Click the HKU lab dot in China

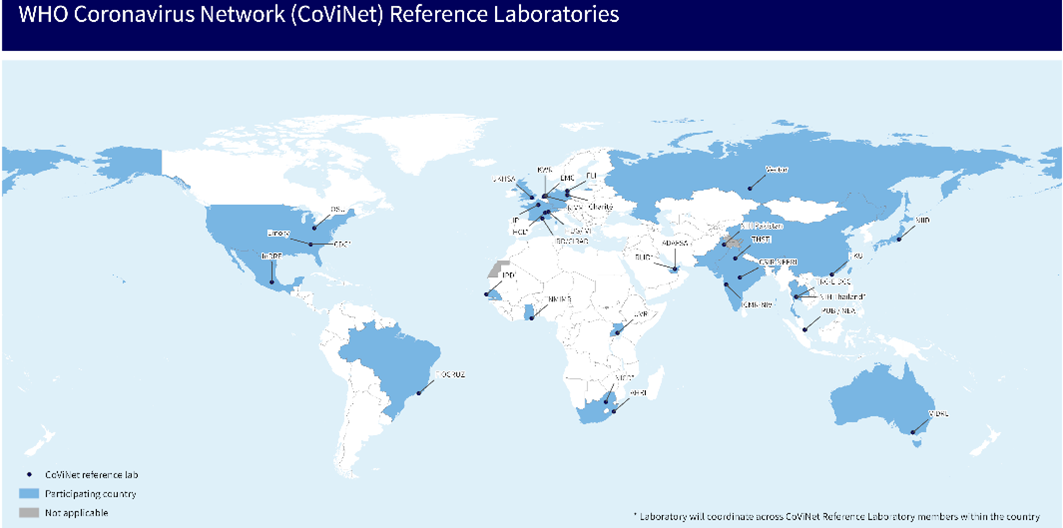833,274
